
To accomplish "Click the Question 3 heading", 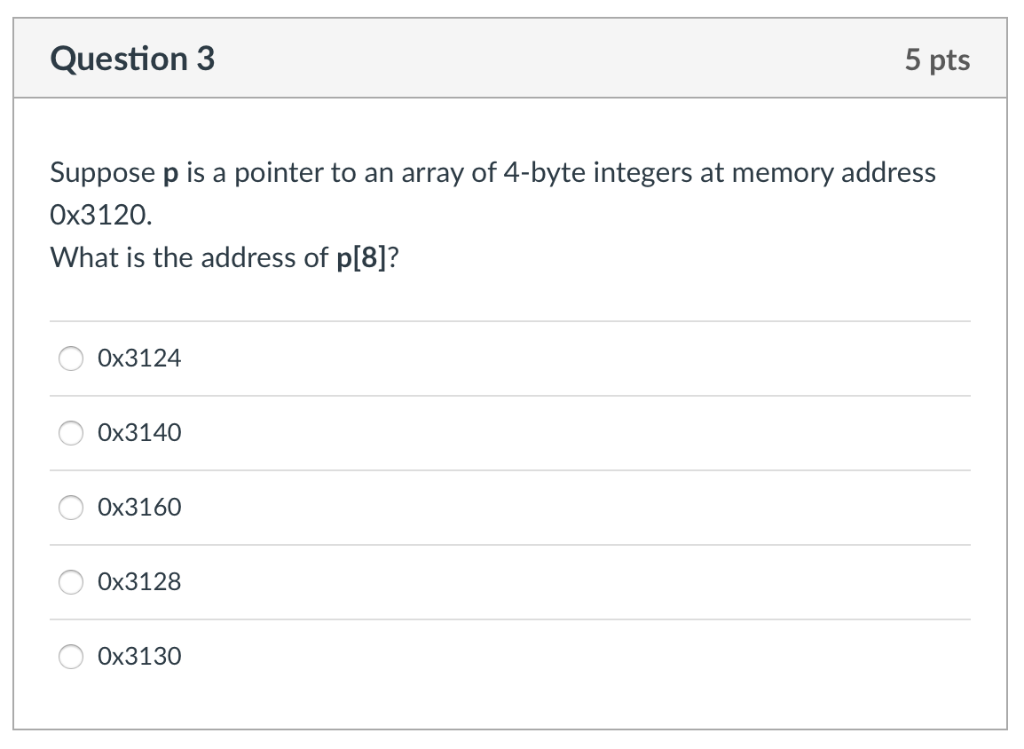I will click(x=133, y=59).
